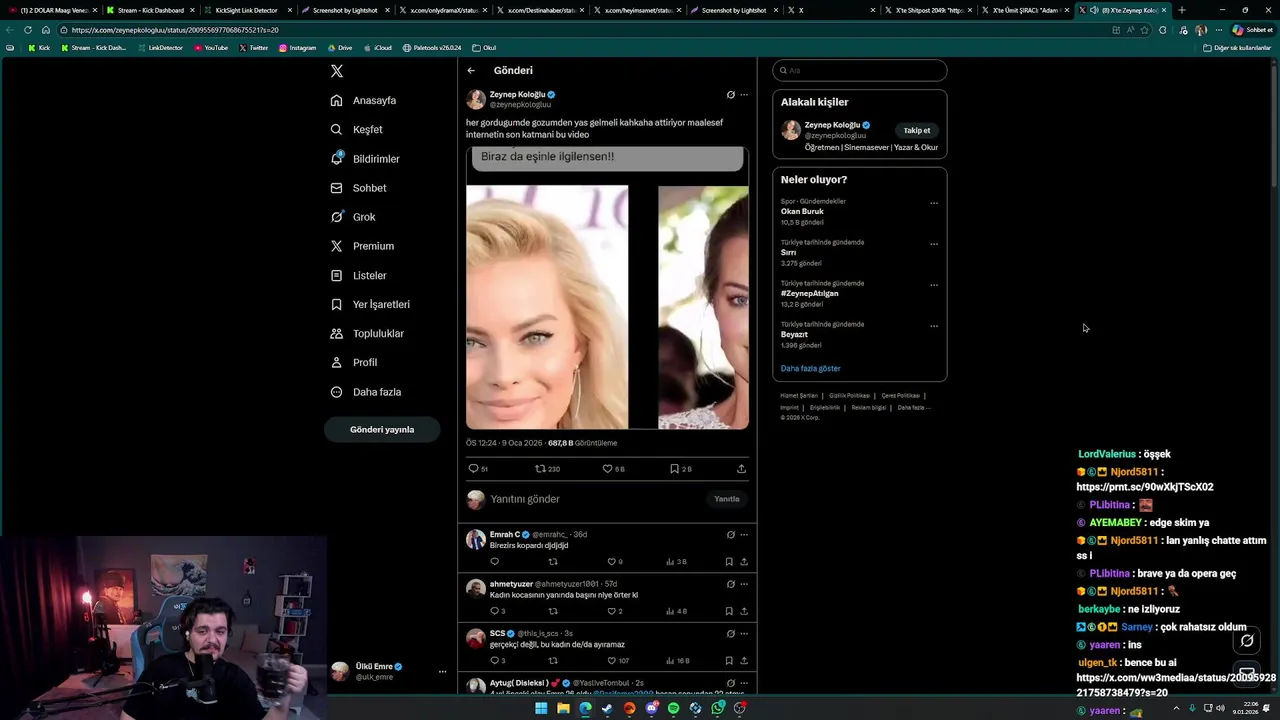Open WhatsApp from taskbar
The width and height of the screenshot is (1280, 720).
click(x=717, y=709)
